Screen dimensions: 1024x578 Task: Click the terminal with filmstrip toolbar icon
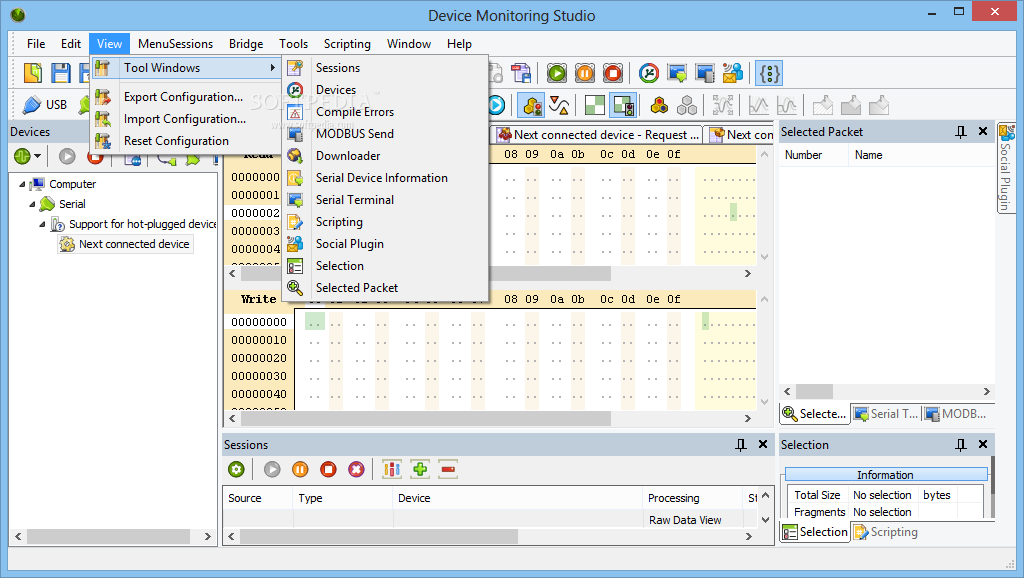[705, 73]
